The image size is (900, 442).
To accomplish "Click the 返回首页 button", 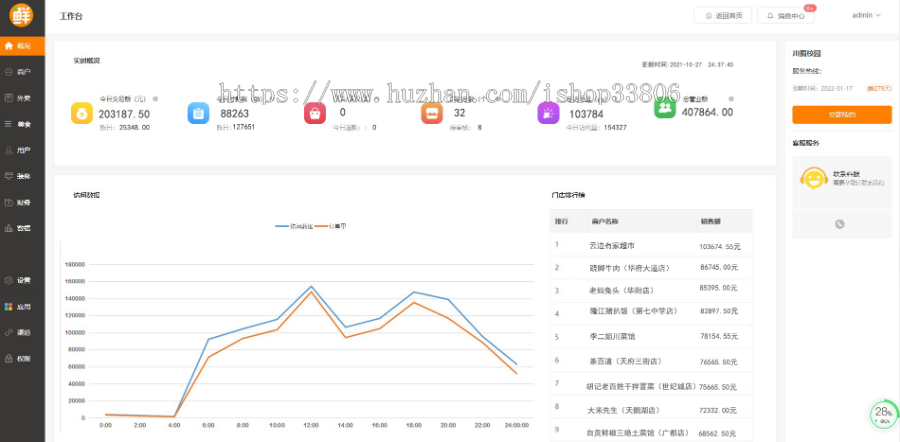I will [x=723, y=15].
